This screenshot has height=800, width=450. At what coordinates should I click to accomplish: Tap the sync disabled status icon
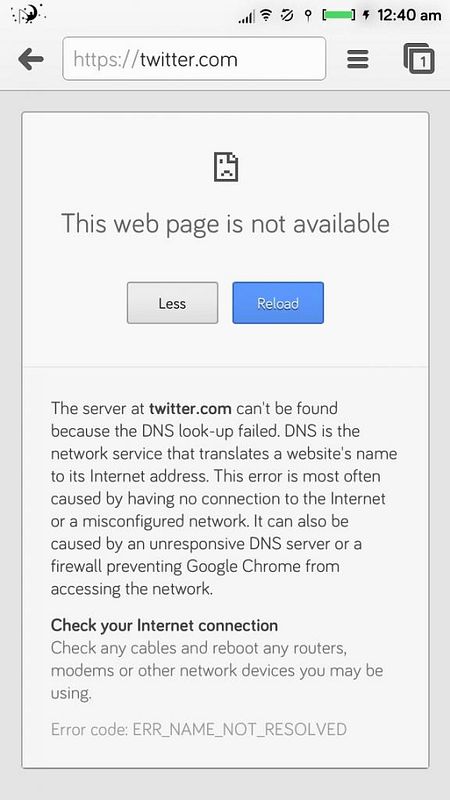(287, 16)
